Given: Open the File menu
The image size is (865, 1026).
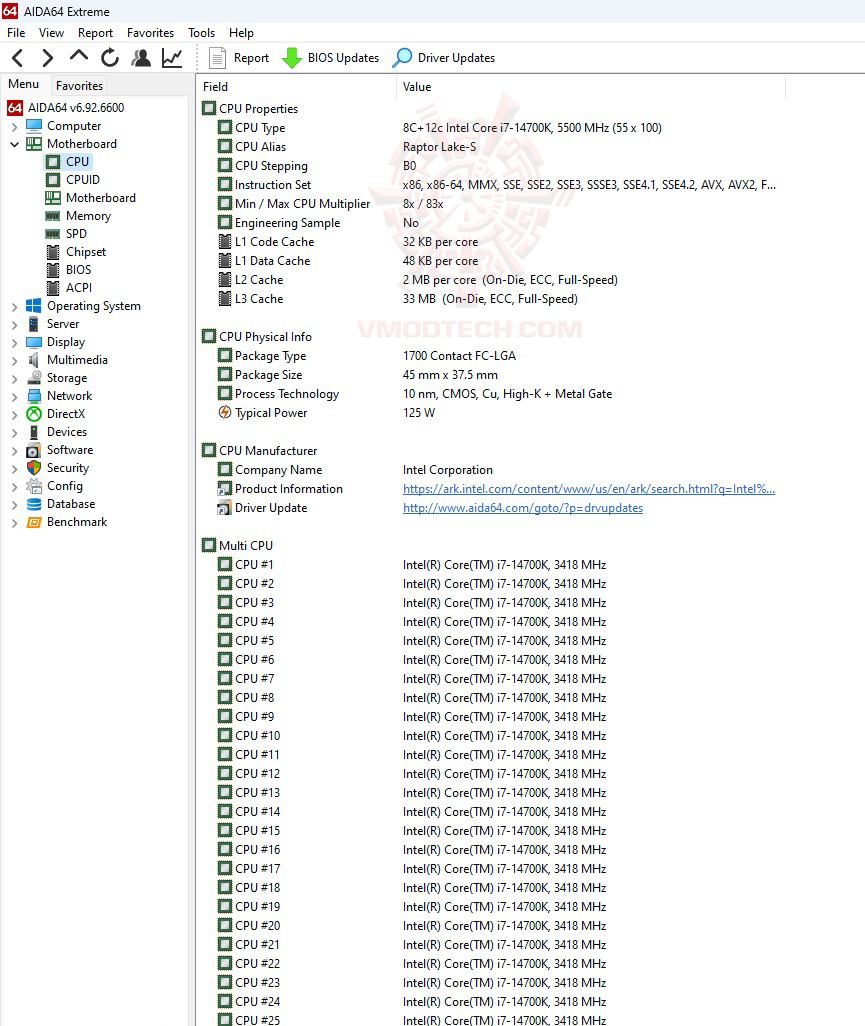Looking at the screenshot, I should (x=16, y=33).
